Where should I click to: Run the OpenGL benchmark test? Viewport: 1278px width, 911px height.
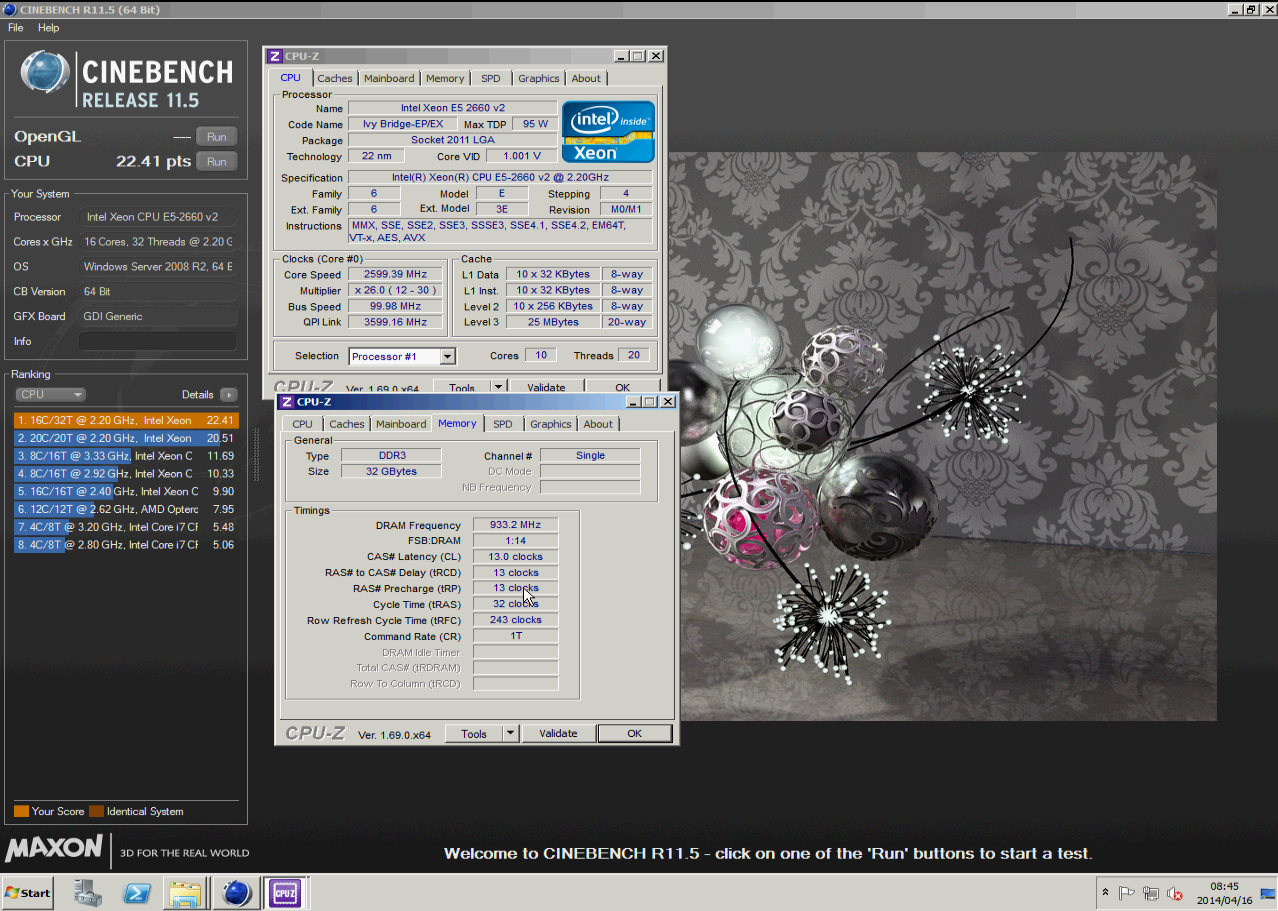click(x=216, y=136)
